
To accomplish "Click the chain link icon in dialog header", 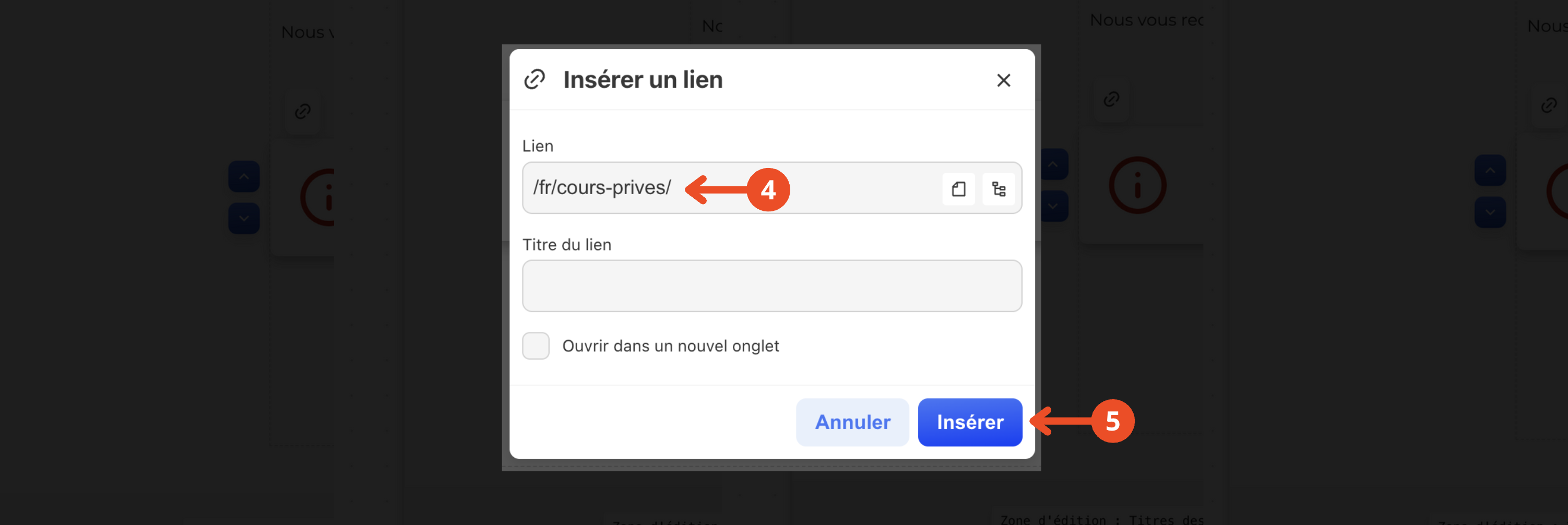I will pyautogui.click(x=534, y=80).
